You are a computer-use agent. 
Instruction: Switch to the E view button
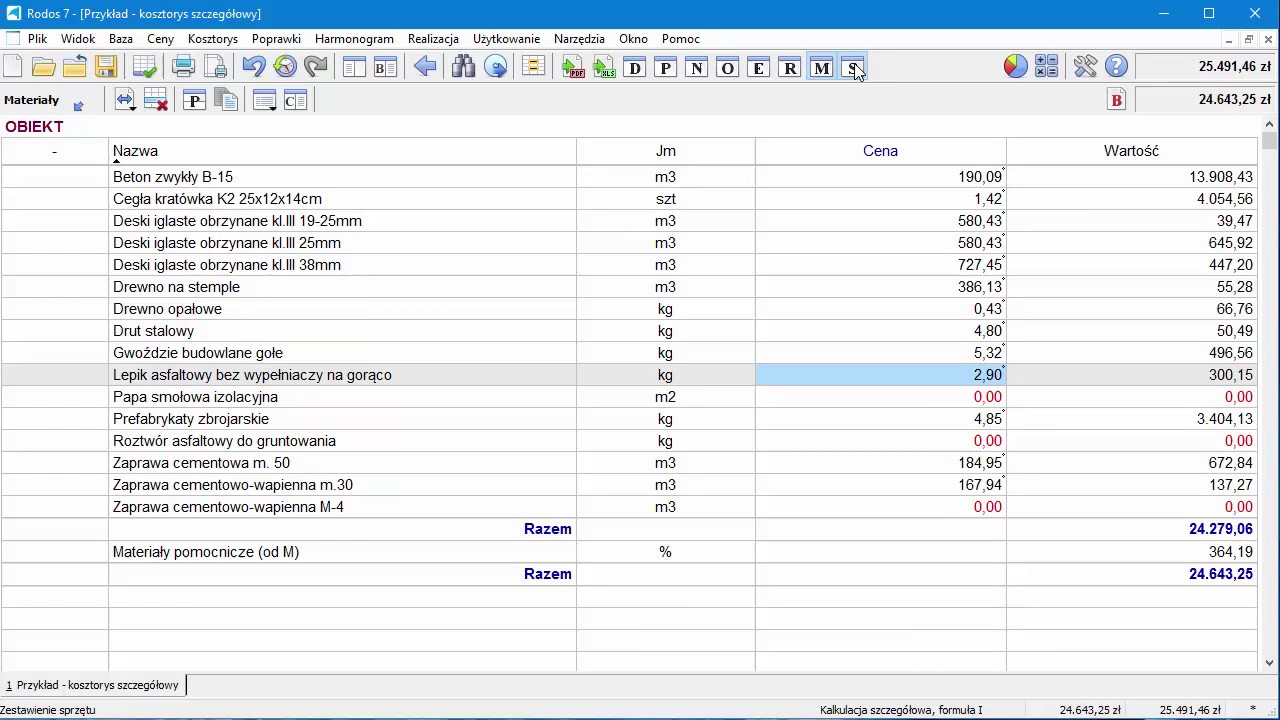pyautogui.click(x=759, y=67)
